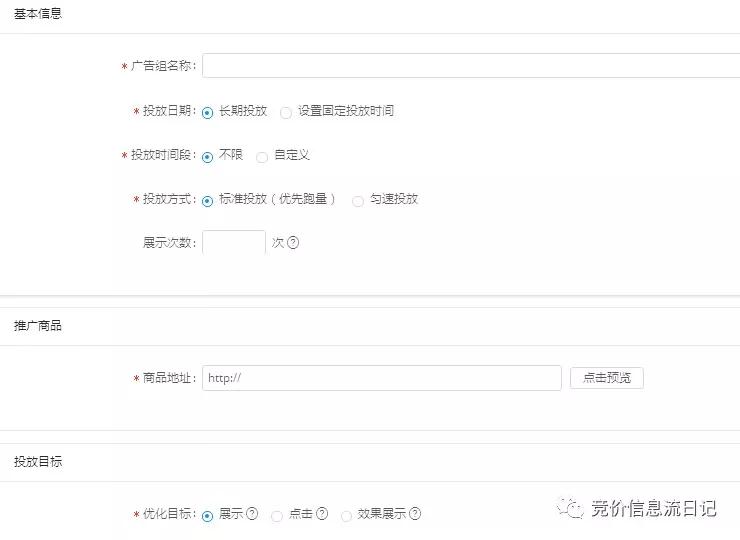Click the 投放目标 section heading
The image size is (740, 540).
[38, 462]
